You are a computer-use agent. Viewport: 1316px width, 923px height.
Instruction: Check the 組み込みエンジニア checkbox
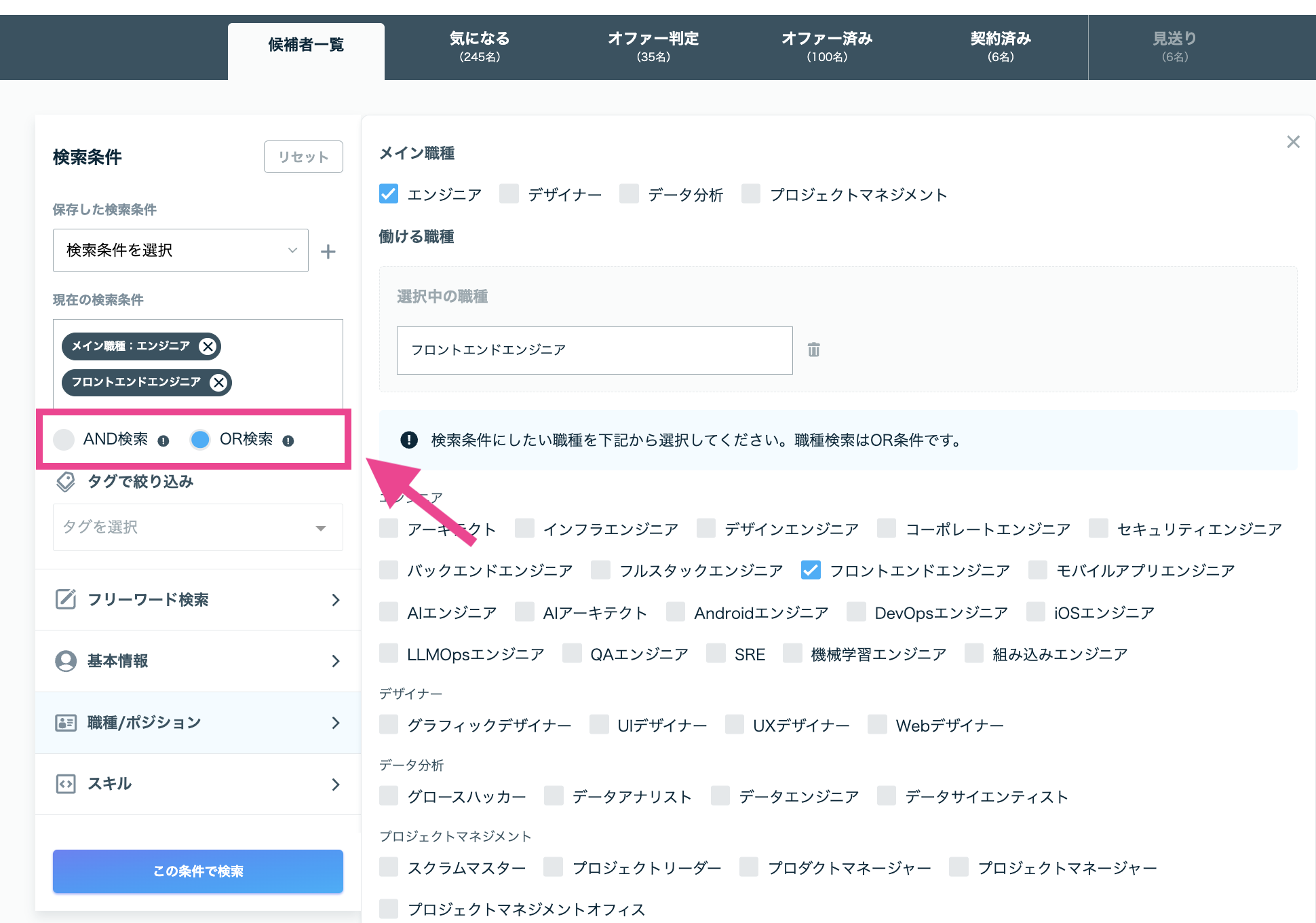974,654
